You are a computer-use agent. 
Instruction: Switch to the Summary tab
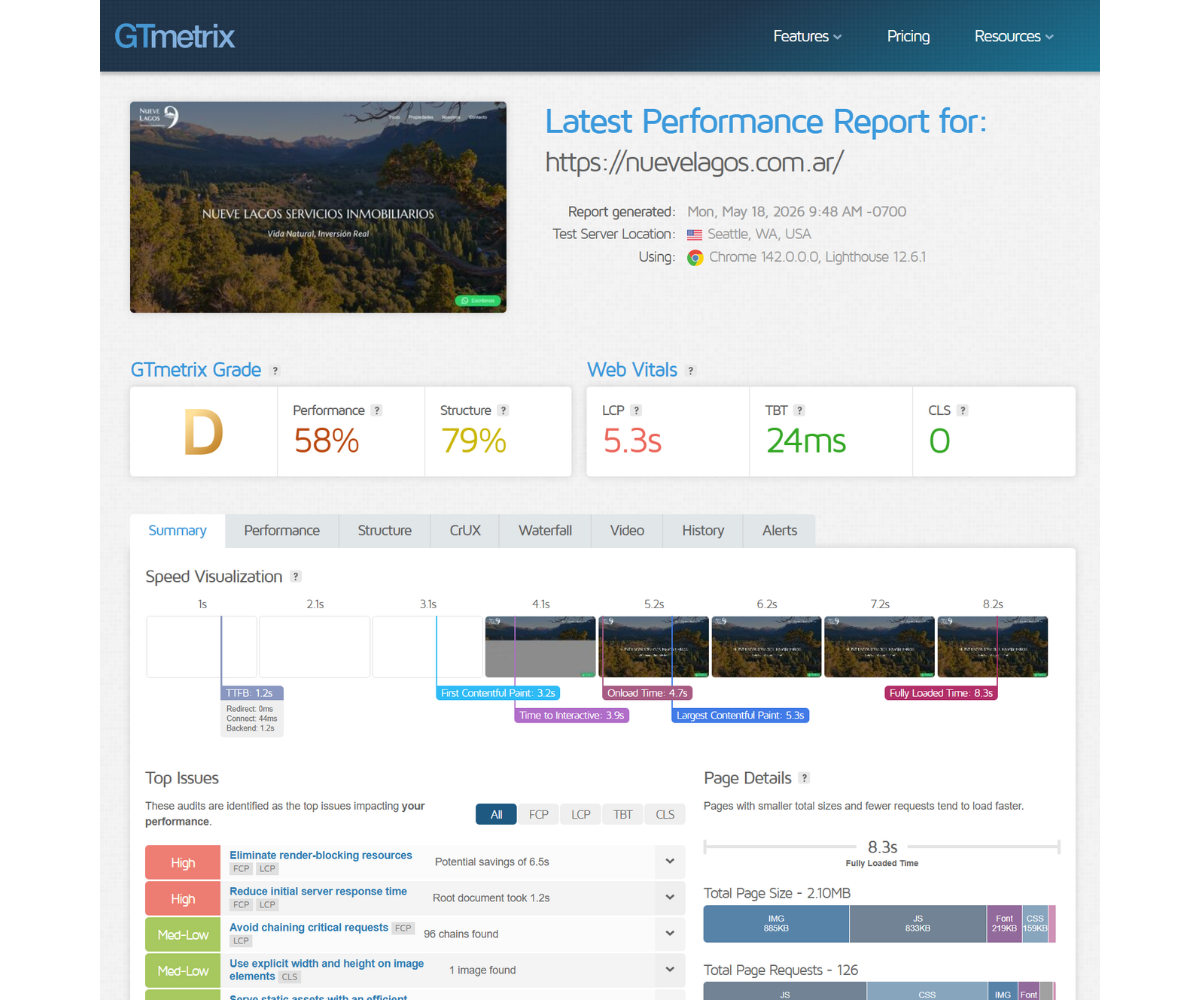(178, 530)
